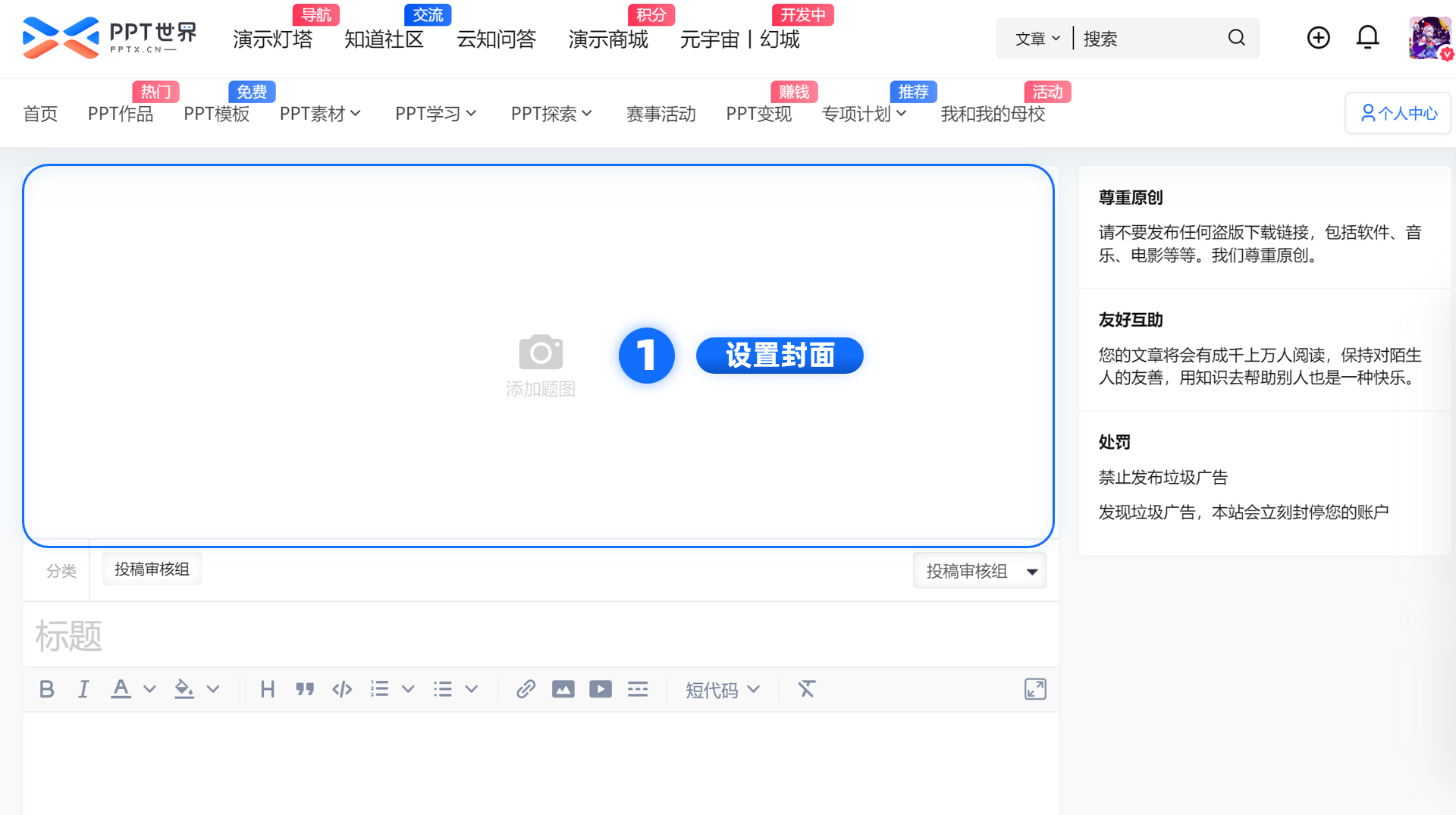Expand the PPT素材 menu
The width and height of the screenshot is (1456, 815).
(x=320, y=114)
